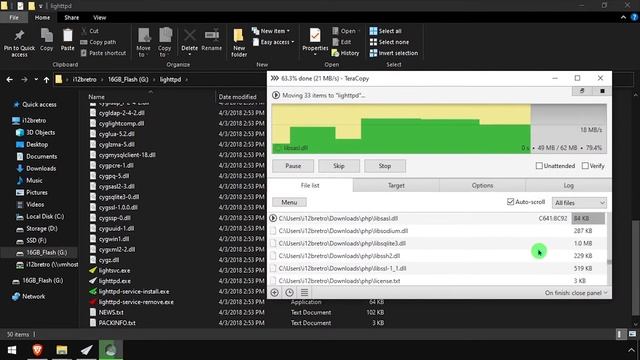Image resolution: width=640 pixels, height=360 pixels.
Task: Switch to TeraCopy Log tab
Action: (569, 185)
